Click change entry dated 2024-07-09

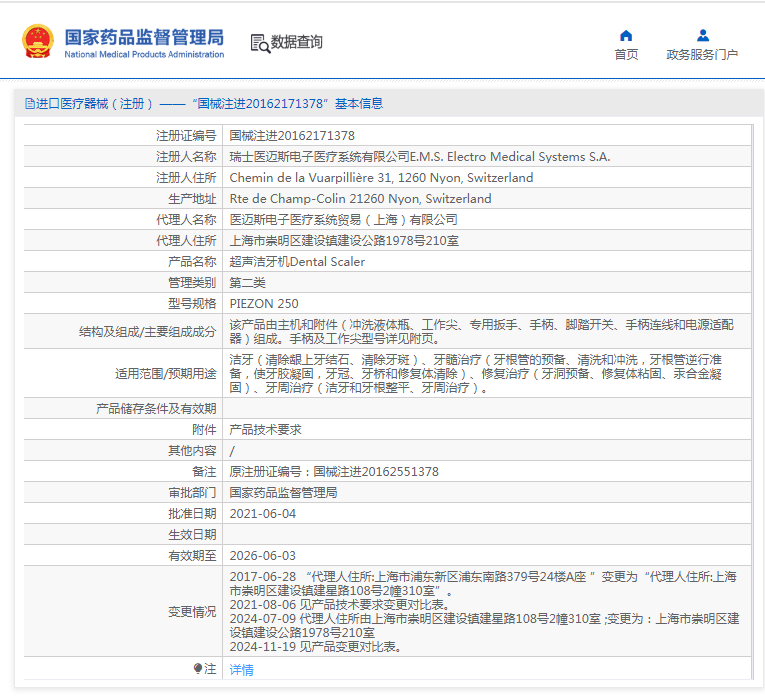(484, 626)
